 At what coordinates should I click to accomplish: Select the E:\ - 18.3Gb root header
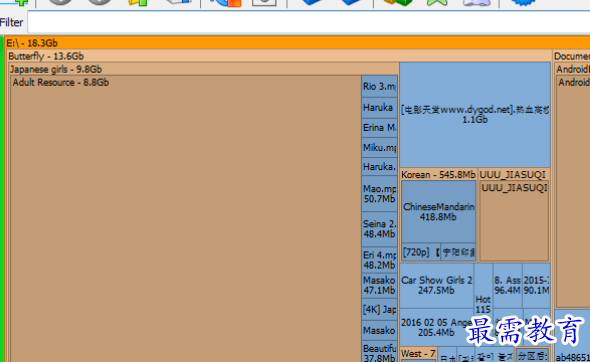click(297, 43)
